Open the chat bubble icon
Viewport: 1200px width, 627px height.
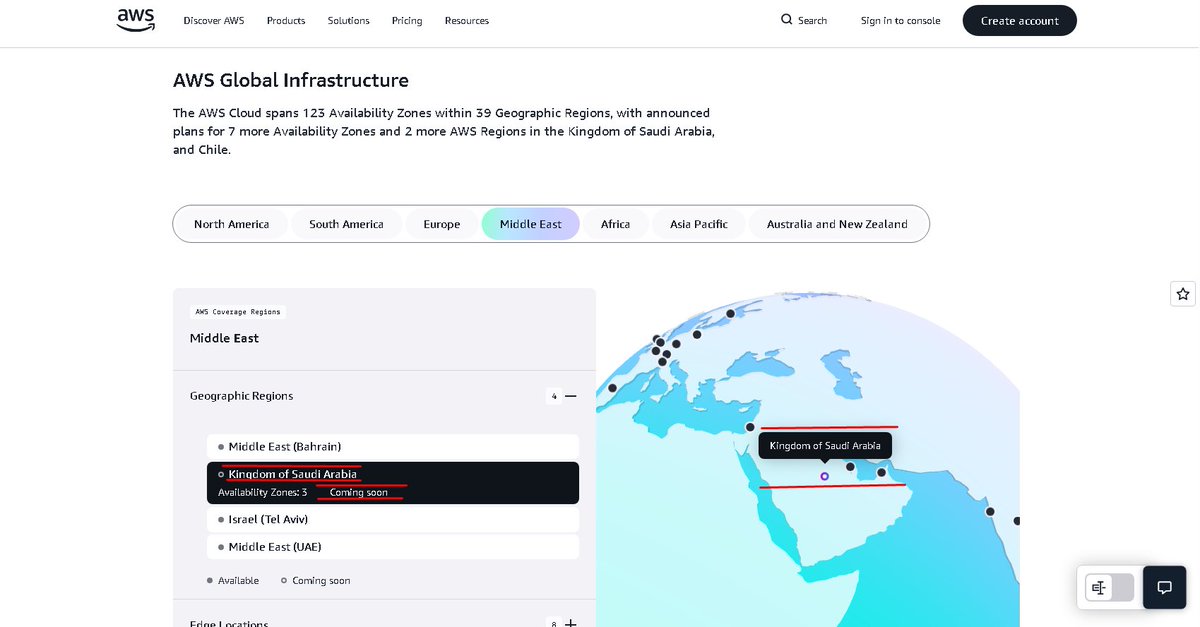point(1164,587)
